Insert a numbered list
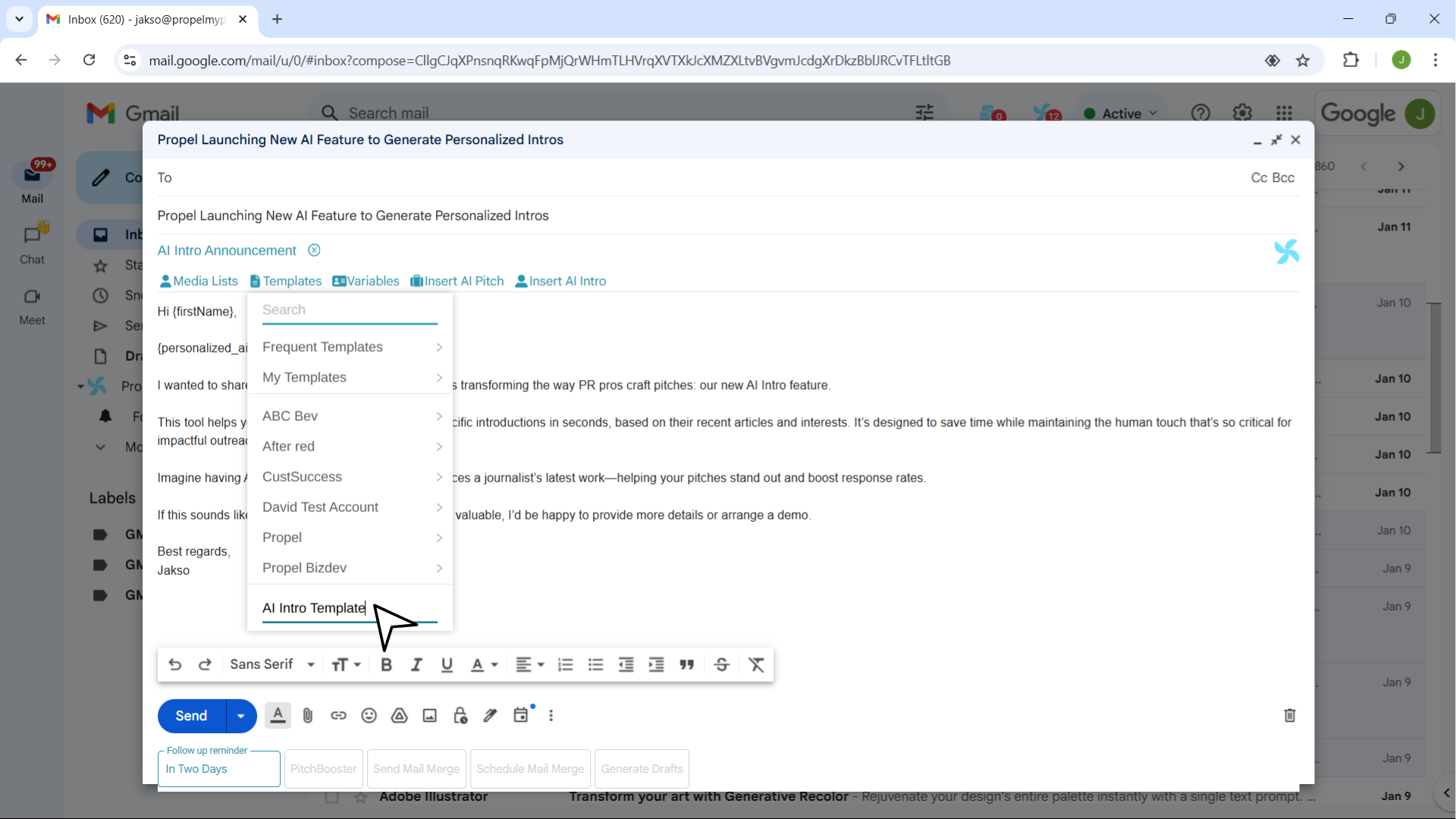 pyautogui.click(x=566, y=665)
